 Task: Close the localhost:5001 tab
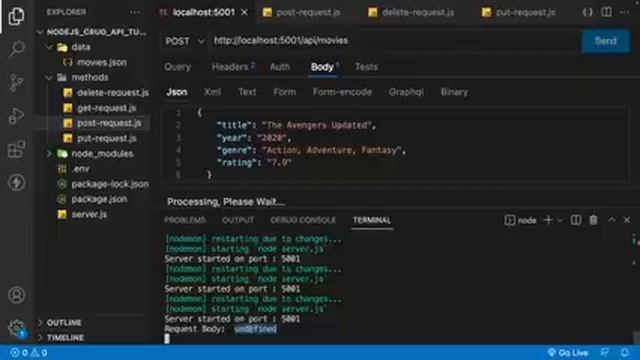point(244,12)
